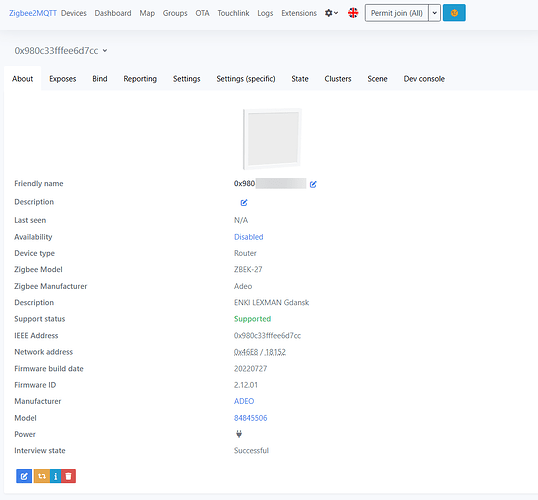538x500 pixels.
Task: Click the device panel thumbnail image
Action: coord(272,139)
